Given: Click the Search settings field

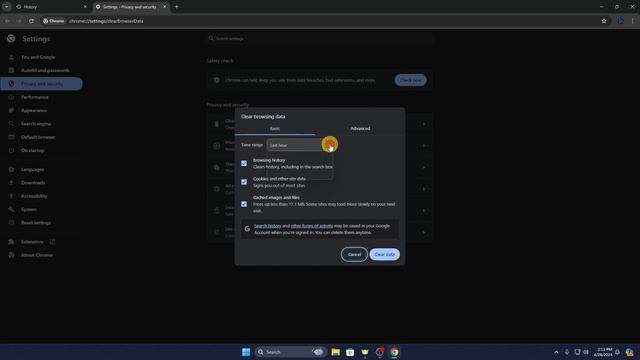Looking at the screenshot, I should [x=320, y=38].
